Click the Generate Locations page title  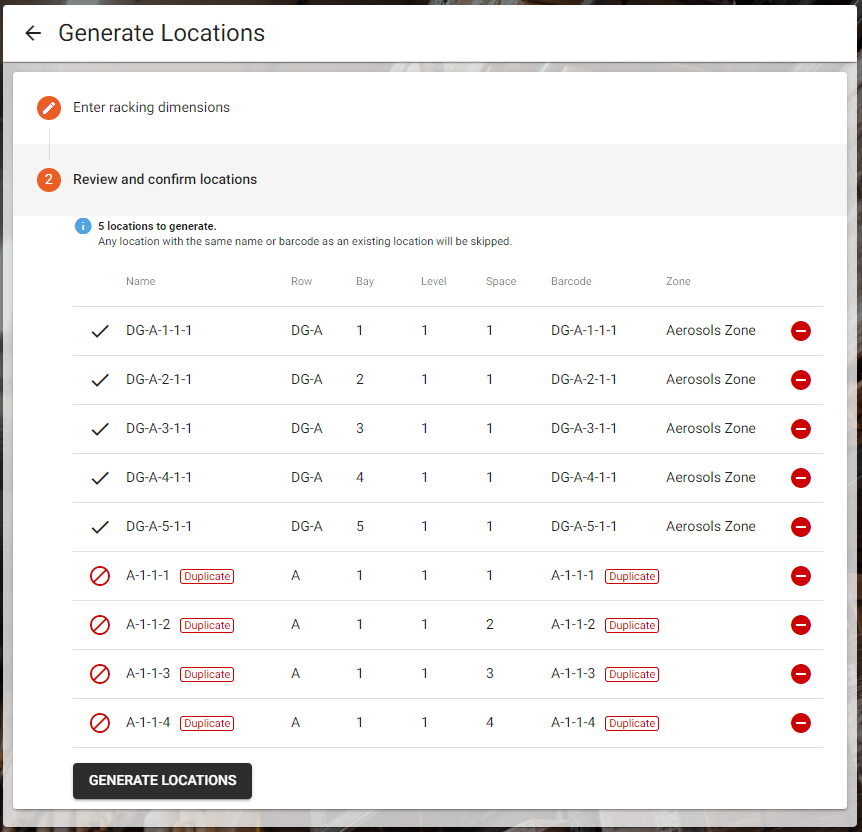click(x=162, y=33)
